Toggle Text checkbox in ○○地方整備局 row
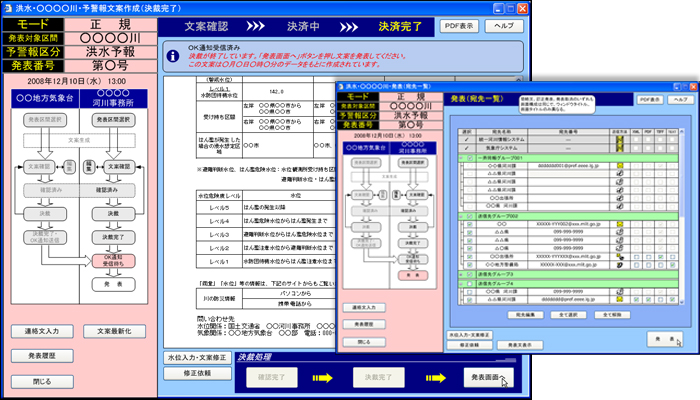This screenshot has width=700, height=400. pos(672,265)
